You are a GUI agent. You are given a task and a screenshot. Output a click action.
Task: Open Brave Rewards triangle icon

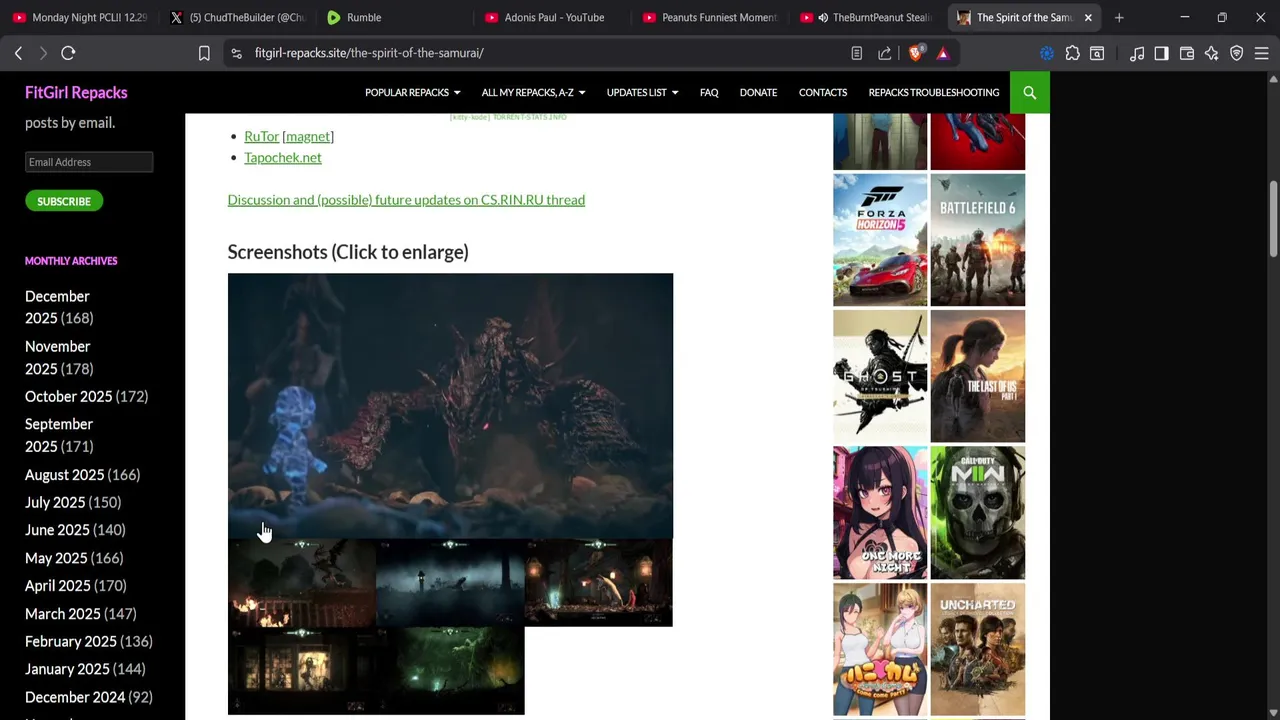[x=943, y=53]
